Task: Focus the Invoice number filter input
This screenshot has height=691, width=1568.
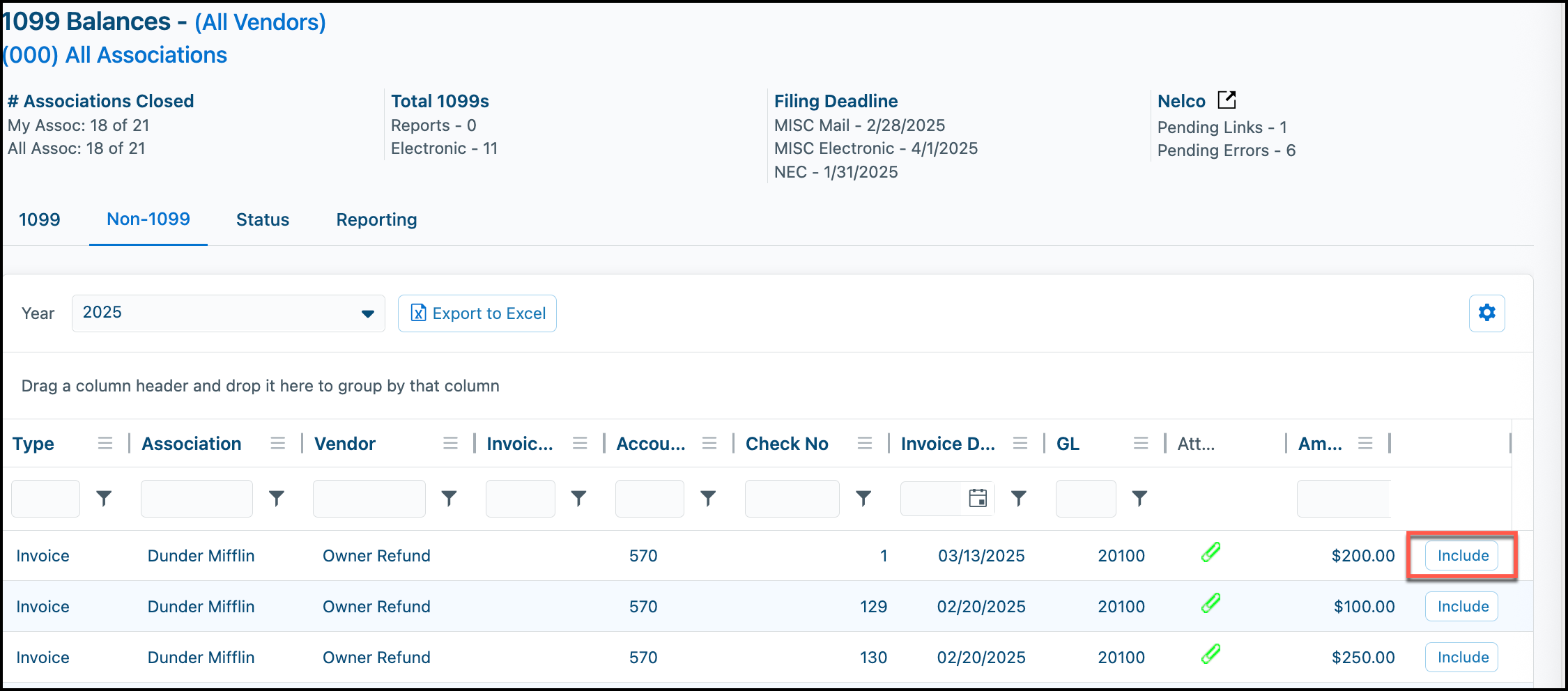Action: pos(521,499)
